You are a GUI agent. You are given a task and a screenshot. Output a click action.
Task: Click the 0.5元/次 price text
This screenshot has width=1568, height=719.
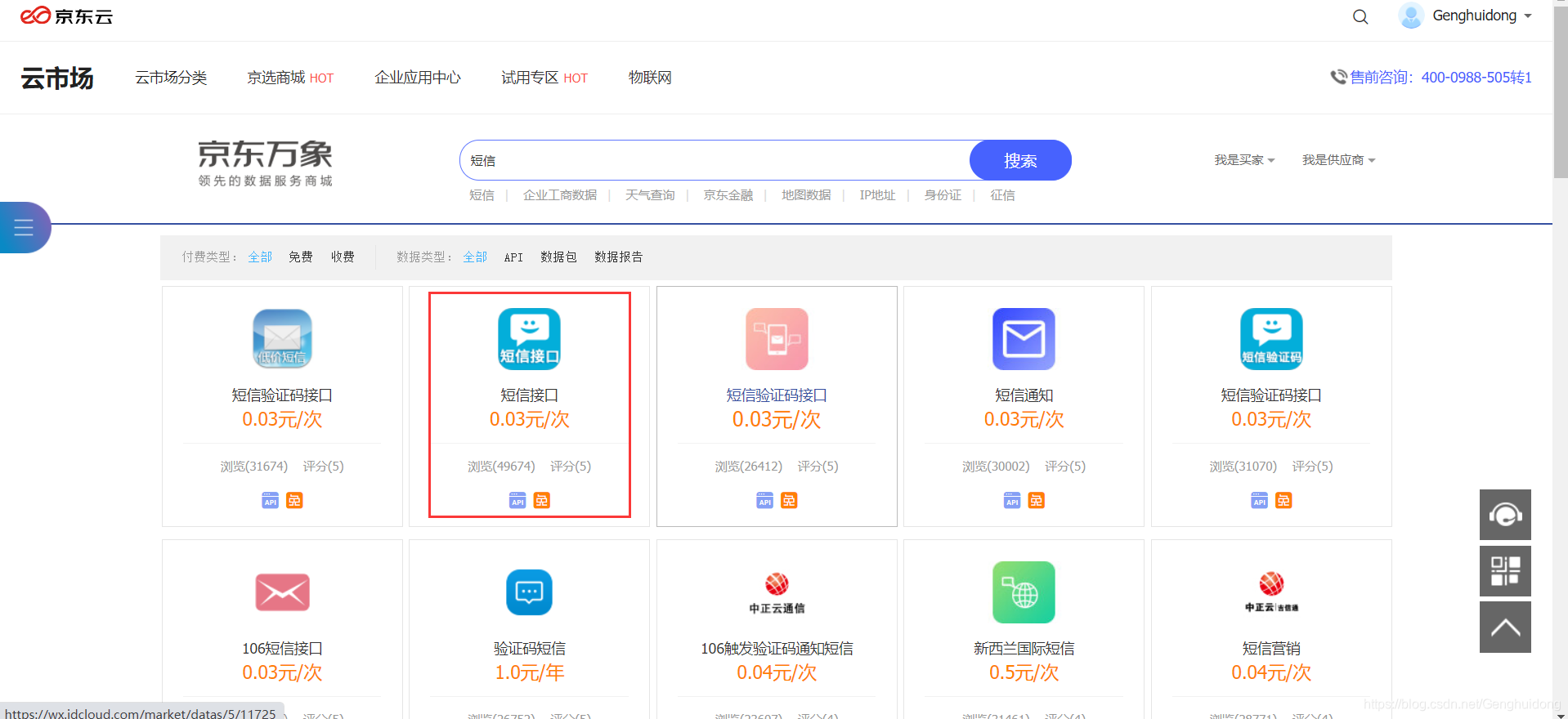coord(1024,672)
